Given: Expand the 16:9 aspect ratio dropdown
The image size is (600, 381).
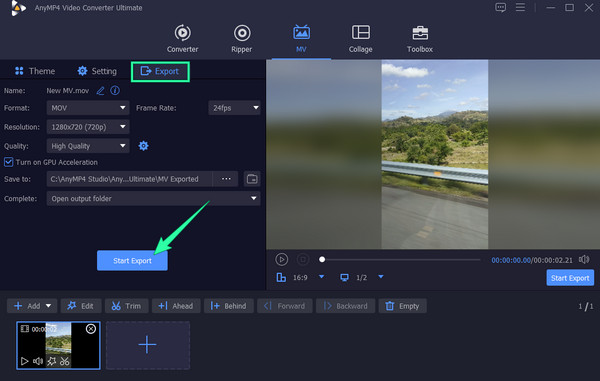Looking at the screenshot, I should coord(321,277).
